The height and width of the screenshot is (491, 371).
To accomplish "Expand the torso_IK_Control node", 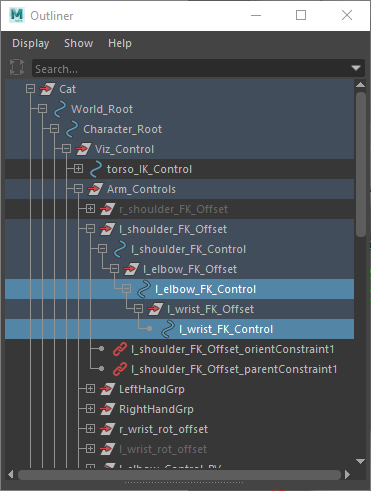I will 78,169.
